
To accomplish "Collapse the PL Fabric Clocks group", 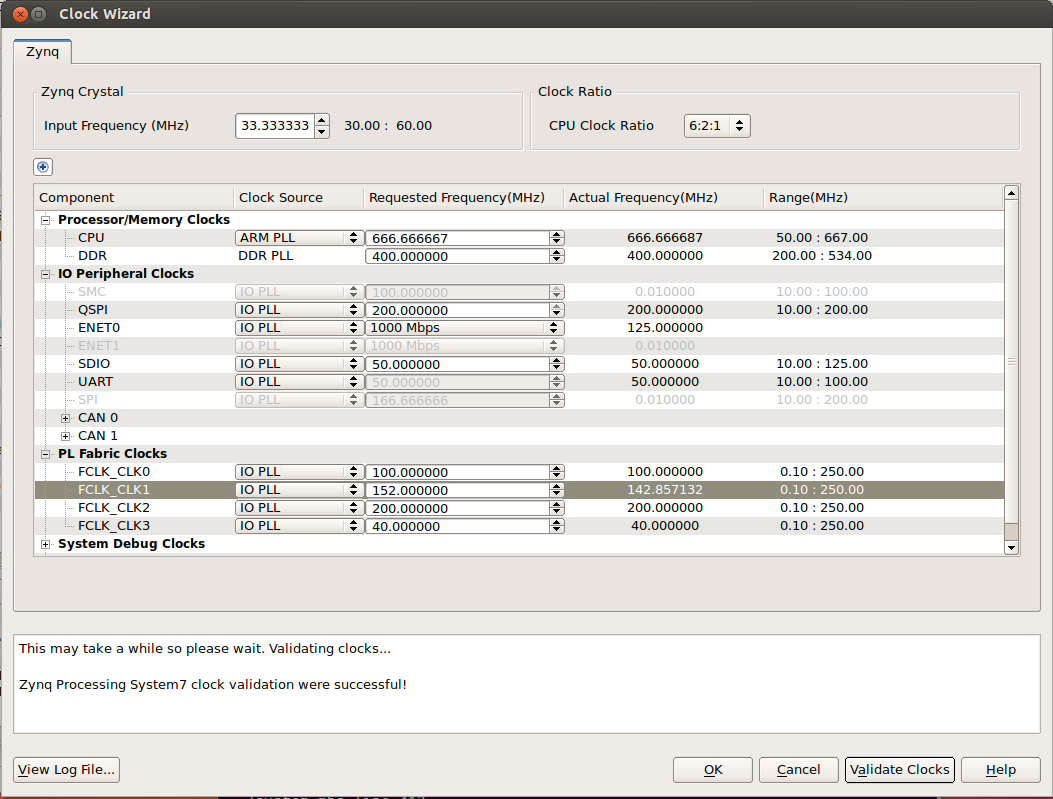I will [45, 454].
